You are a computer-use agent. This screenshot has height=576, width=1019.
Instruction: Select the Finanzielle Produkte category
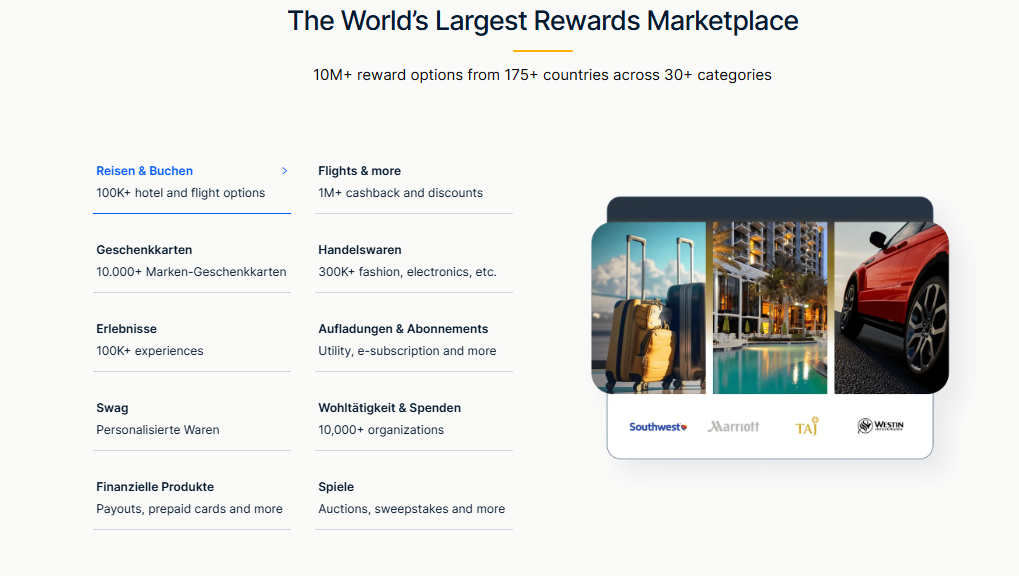(155, 487)
